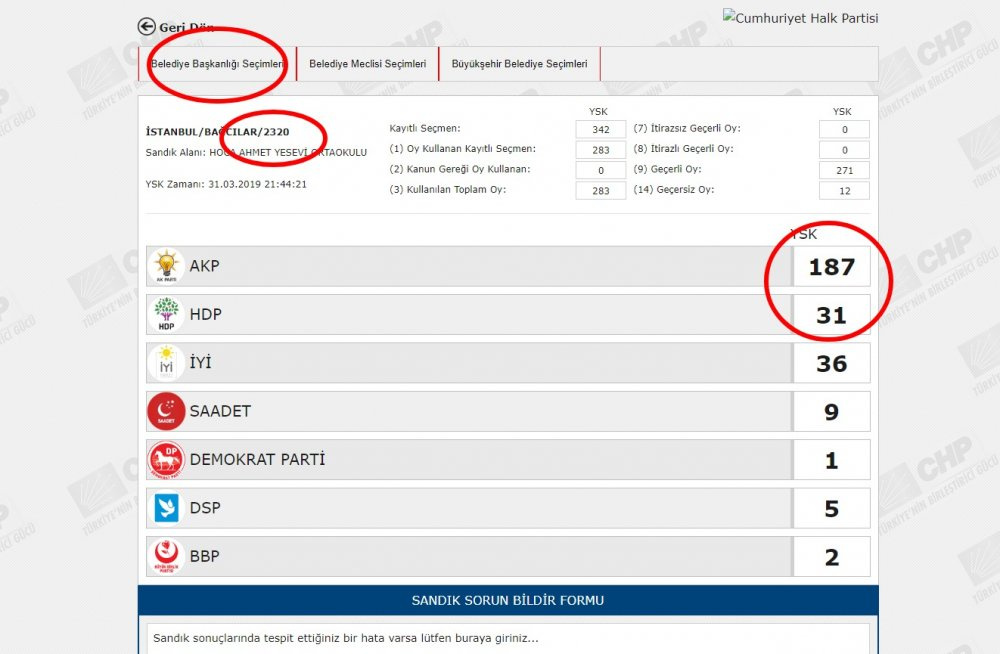Select the Kanun Gereği Oy Kullanan value box

click(x=601, y=170)
